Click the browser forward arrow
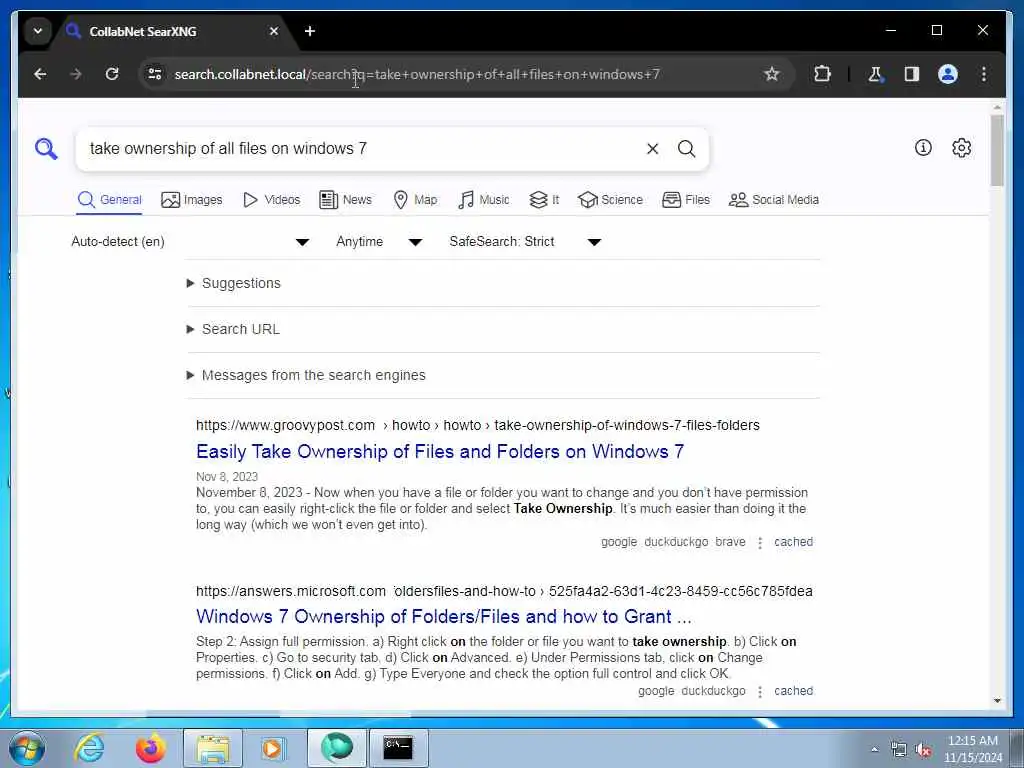The image size is (1024, 768). (76, 74)
